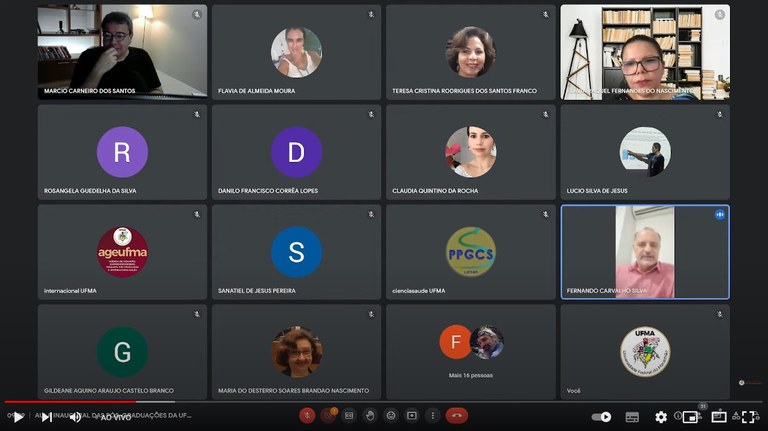Expand the 'Mais 16 pessoas' tile
This screenshot has height=431, width=768.
pyautogui.click(x=470, y=351)
